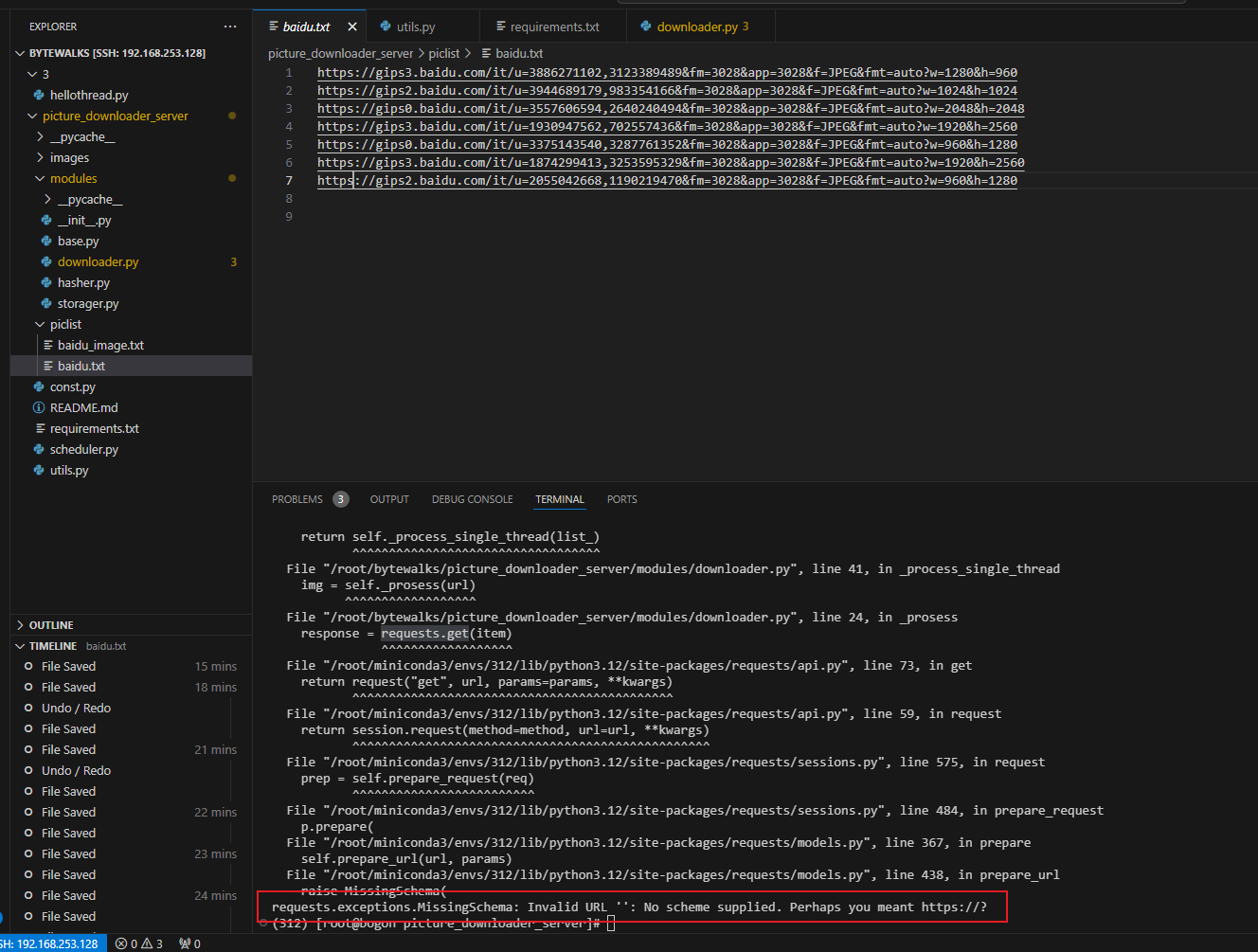Image resolution: width=1258 pixels, height=952 pixels.
Task: Click the text-file icon beside baidu_image.txt
Action: coord(47,345)
